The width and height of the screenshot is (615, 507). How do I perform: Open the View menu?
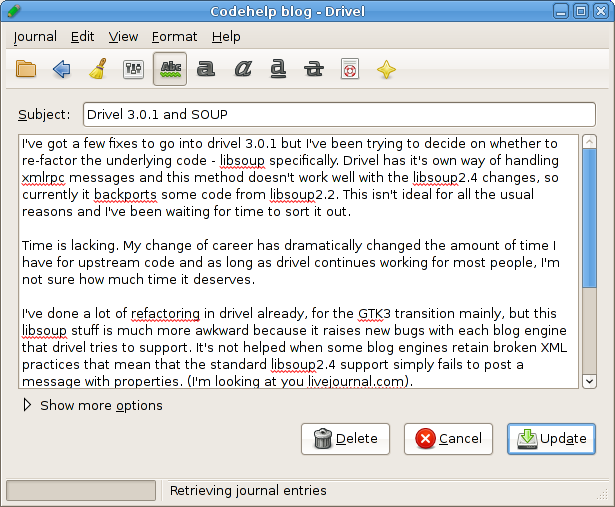pos(123,37)
